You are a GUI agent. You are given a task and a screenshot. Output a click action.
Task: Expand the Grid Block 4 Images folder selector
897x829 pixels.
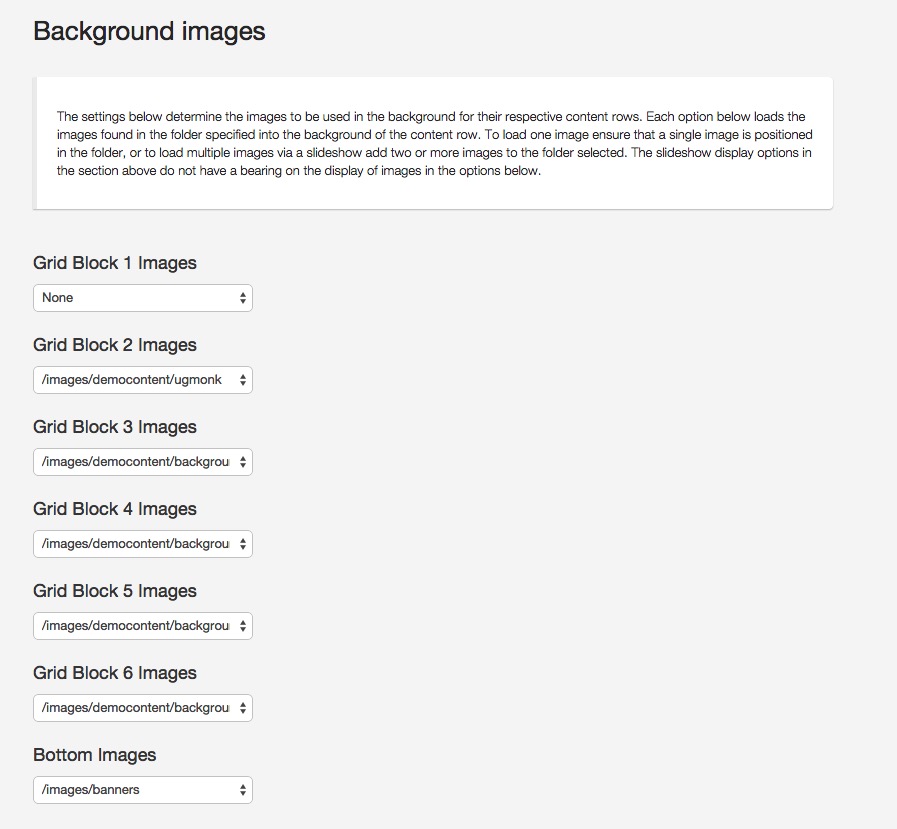tap(143, 544)
